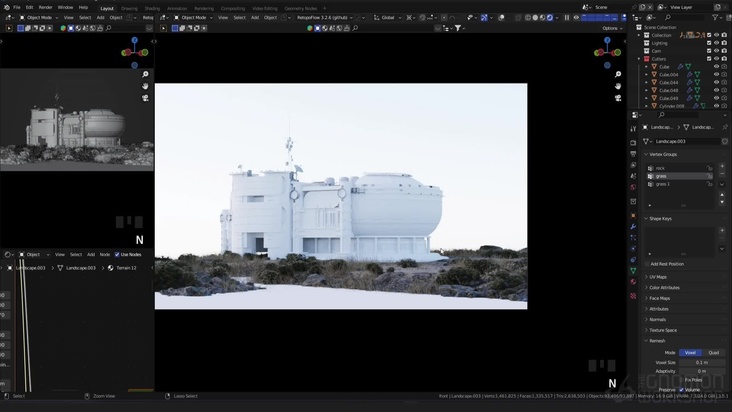This screenshot has height=412, width=732.
Task: Move vertex group up arrow
Action: (722, 195)
